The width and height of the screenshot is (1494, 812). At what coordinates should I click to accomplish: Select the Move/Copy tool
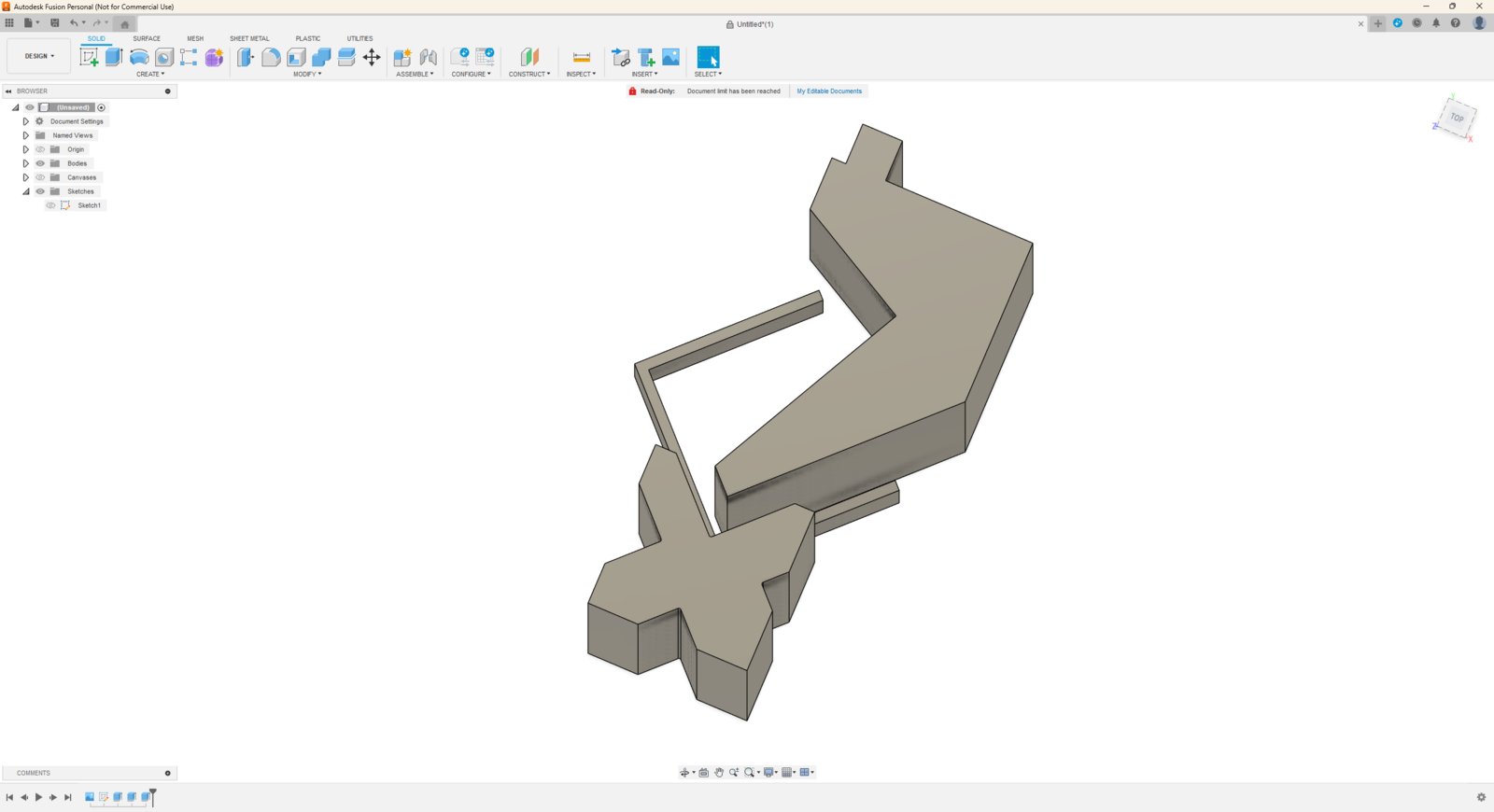coord(372,57)
